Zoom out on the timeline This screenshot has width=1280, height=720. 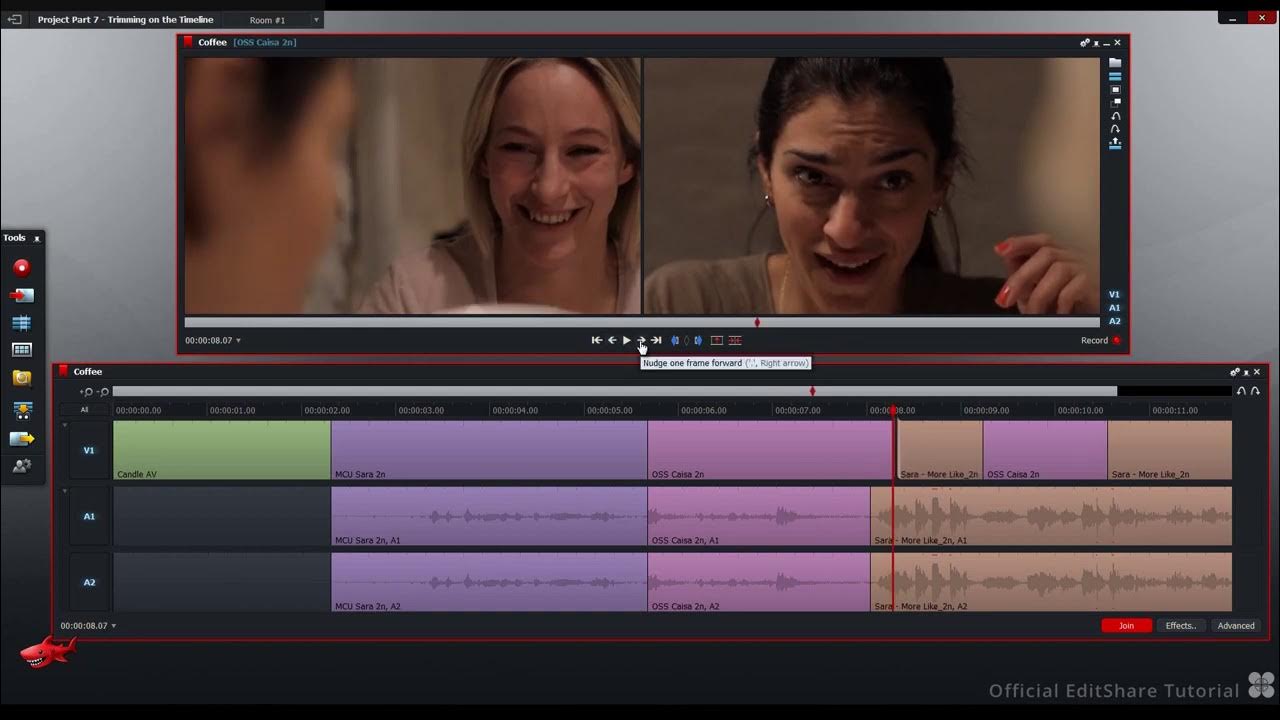[102, 392]
